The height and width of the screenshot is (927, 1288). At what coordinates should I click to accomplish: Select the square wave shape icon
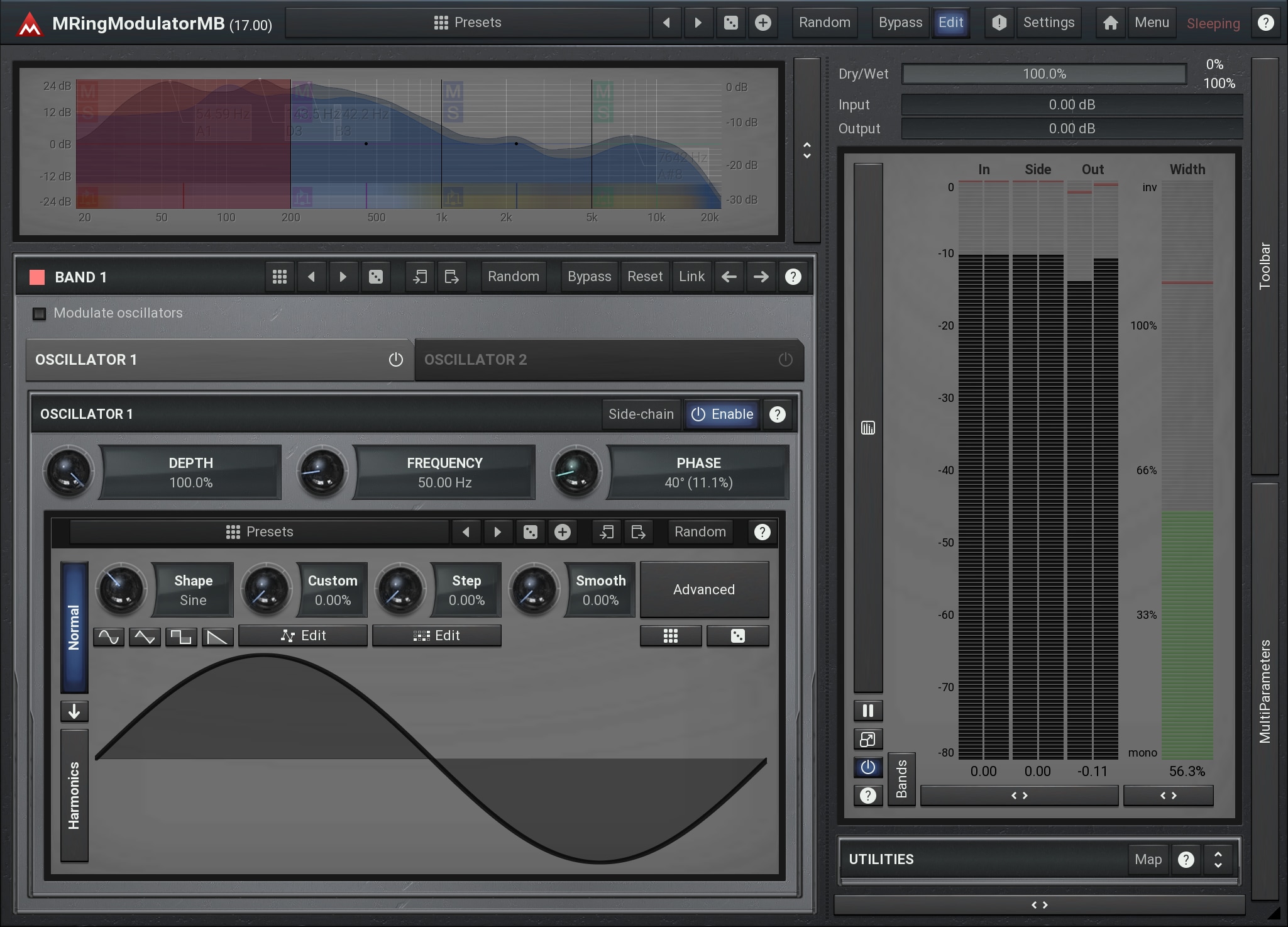tap(181, 636)
